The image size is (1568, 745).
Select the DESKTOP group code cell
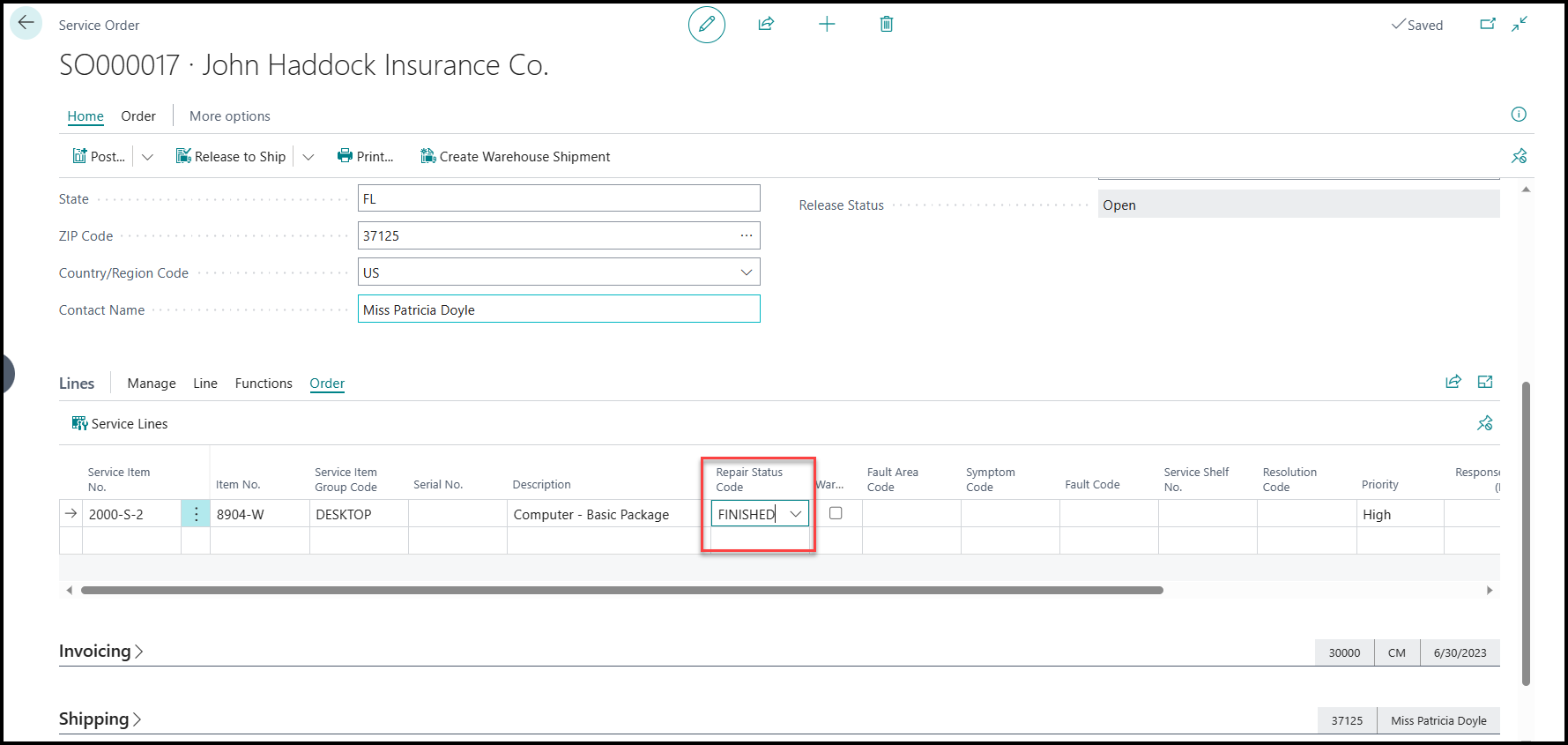pyautogui.click(x=359, y=514)
